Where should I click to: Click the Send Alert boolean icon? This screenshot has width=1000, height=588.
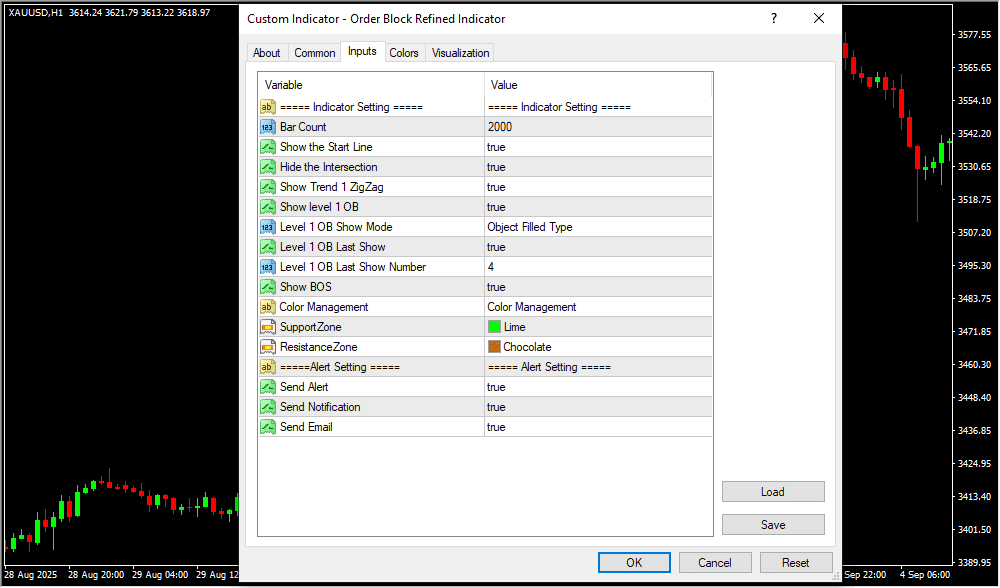tap(267, 387)
